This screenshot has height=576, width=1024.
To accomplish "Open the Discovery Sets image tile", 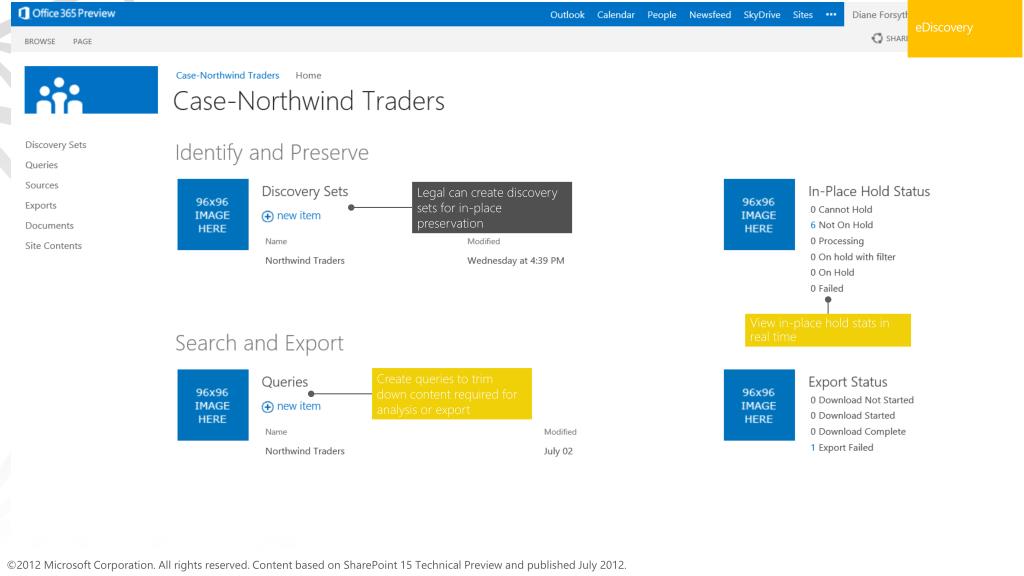I will (213, 214).
